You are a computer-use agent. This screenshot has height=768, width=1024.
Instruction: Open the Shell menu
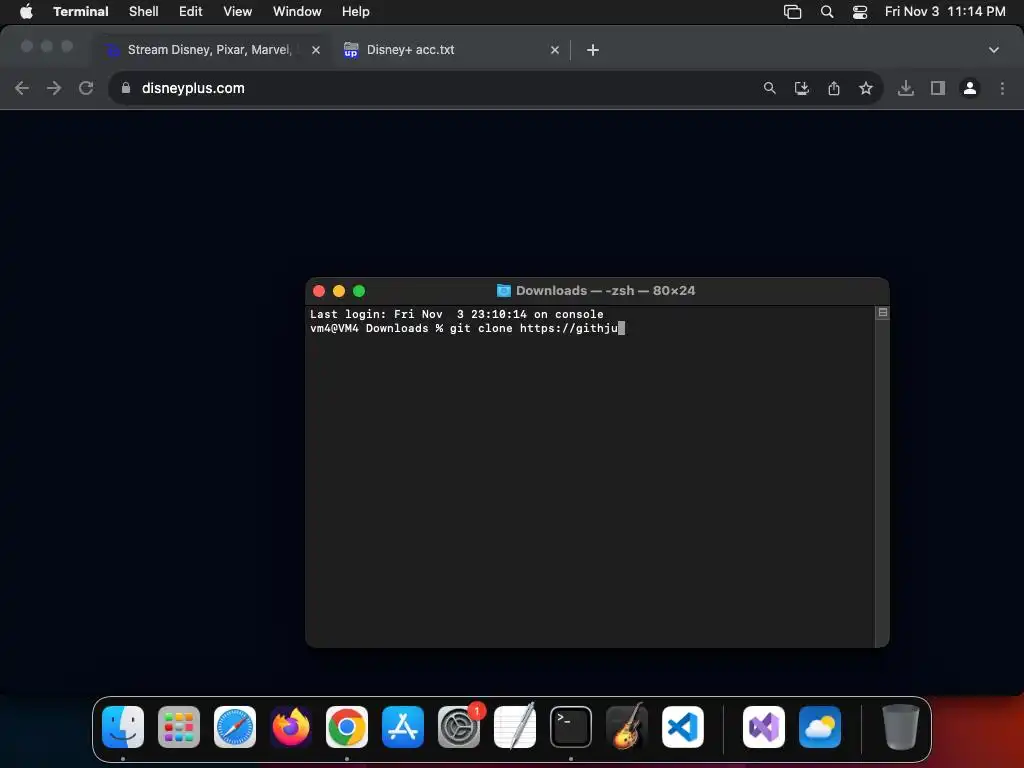144,12
